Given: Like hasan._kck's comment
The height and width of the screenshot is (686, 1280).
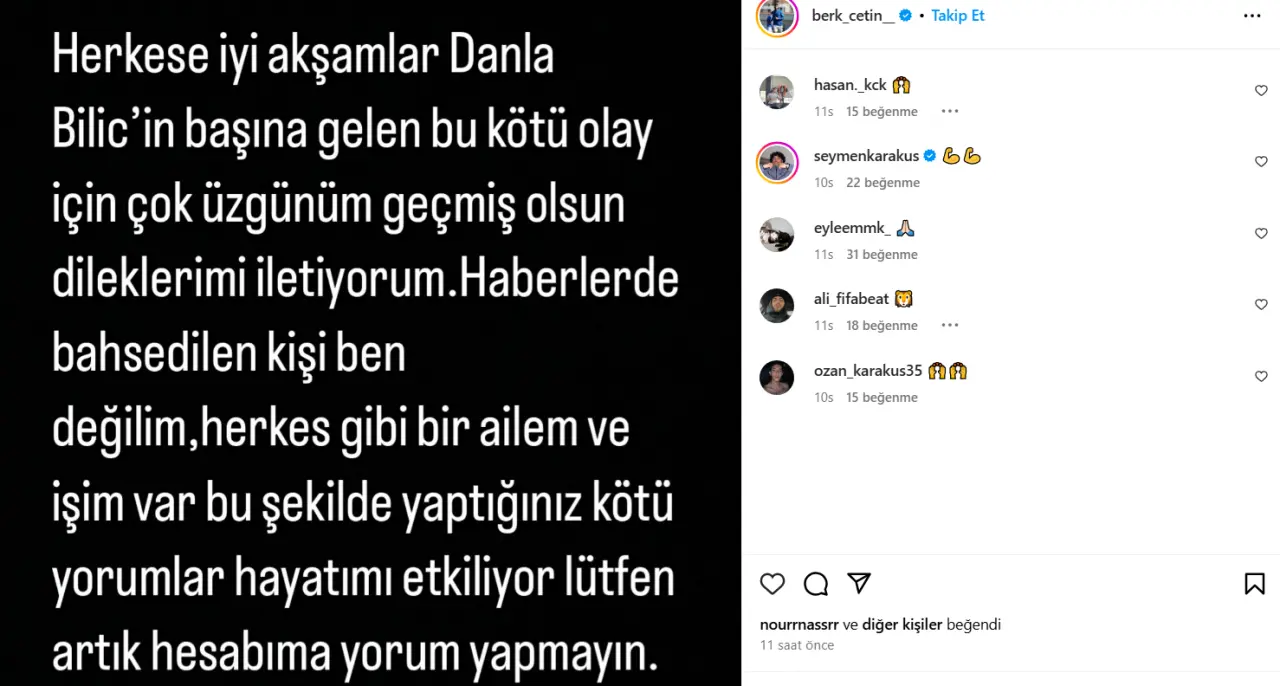Looking at the screenshot, I should tap(1261, 90).
